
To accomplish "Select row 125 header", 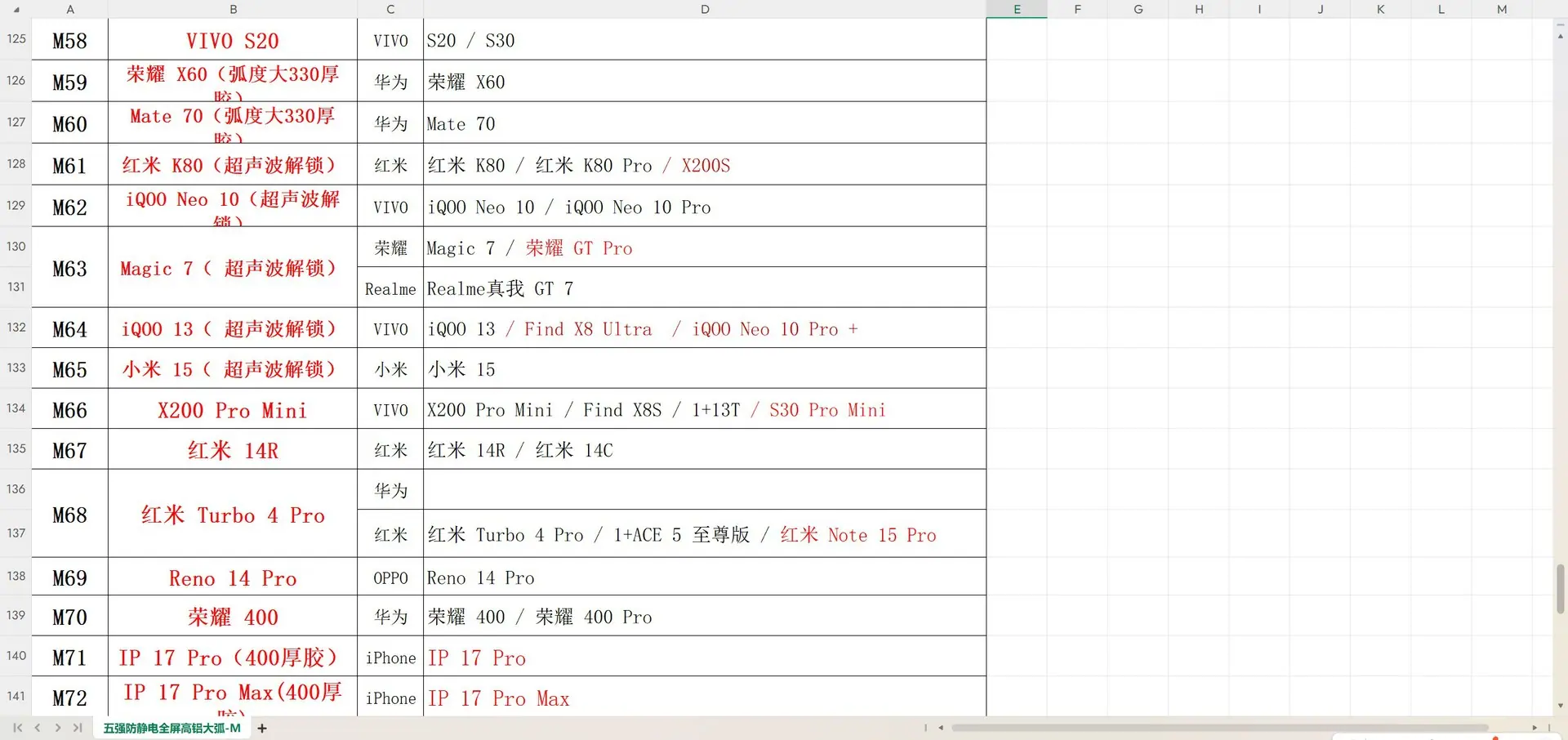I will (x=16, y=38).
